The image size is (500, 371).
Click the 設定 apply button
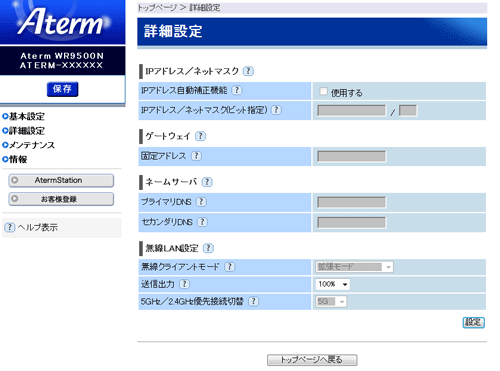pyautogui.click(x=473, y=322)
